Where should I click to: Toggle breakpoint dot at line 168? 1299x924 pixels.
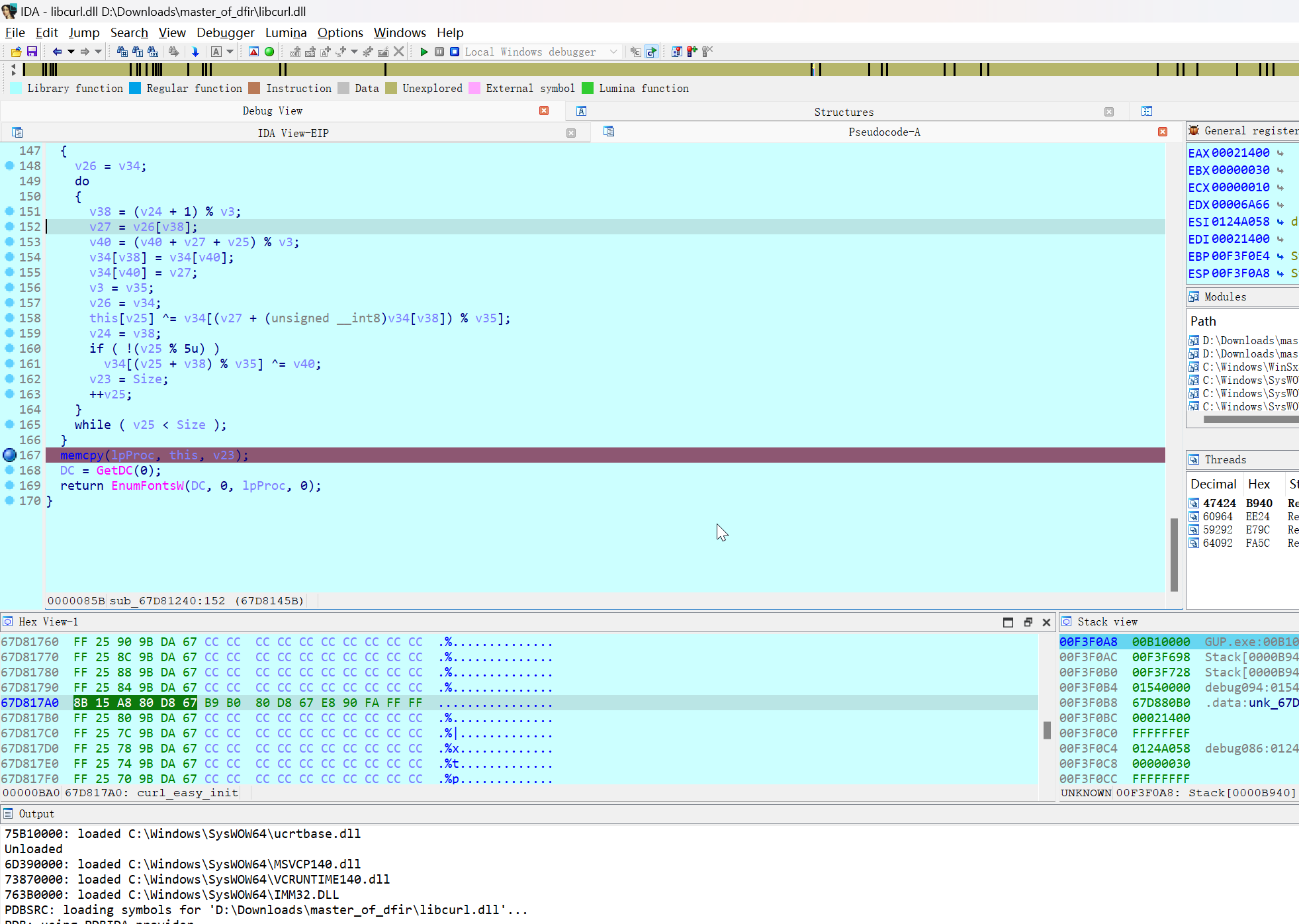click(x=9, y=470)
